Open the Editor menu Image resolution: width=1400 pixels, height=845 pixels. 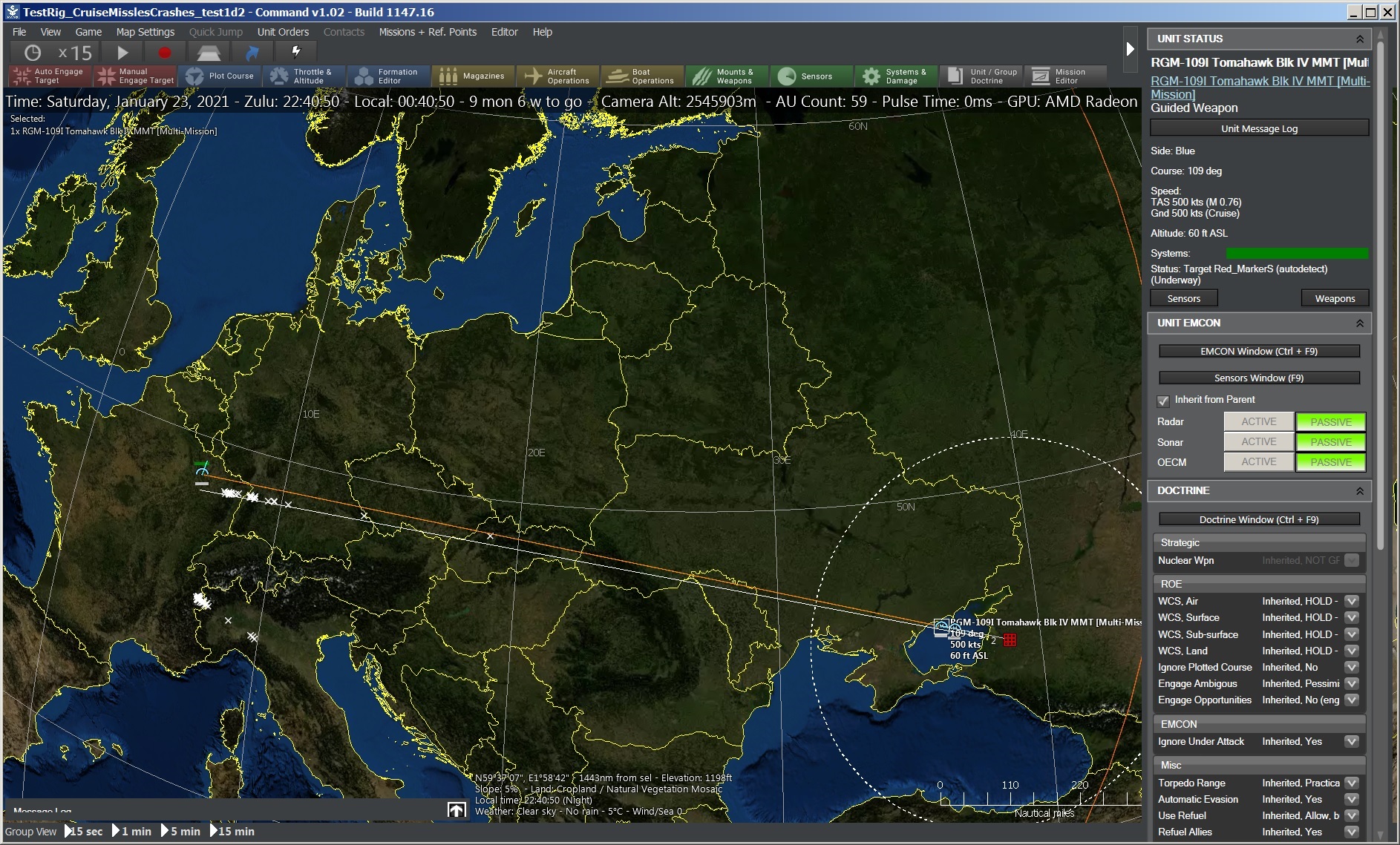[504, 32]
